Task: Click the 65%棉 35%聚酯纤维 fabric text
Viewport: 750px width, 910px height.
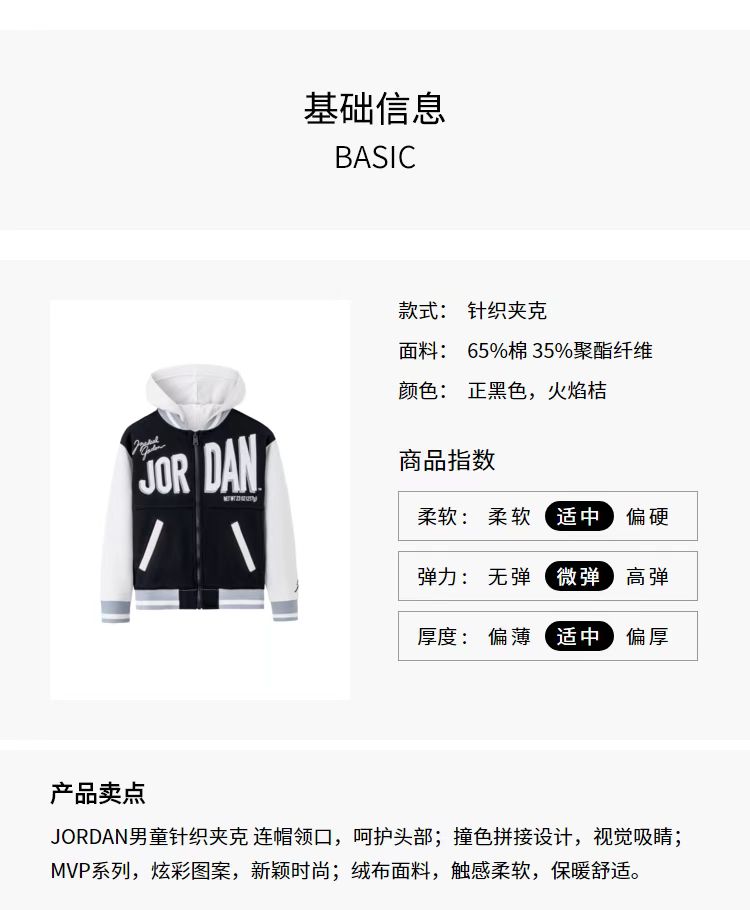Action: tap(560, 351)
